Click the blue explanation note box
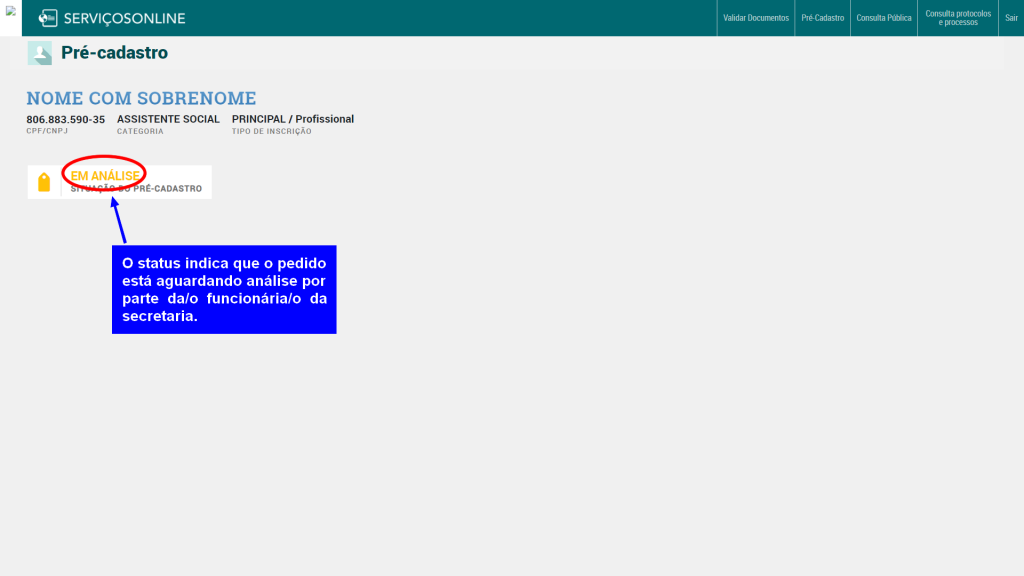Image resolution: width=1024 pixels, height=576 pixels. (224, 289)
